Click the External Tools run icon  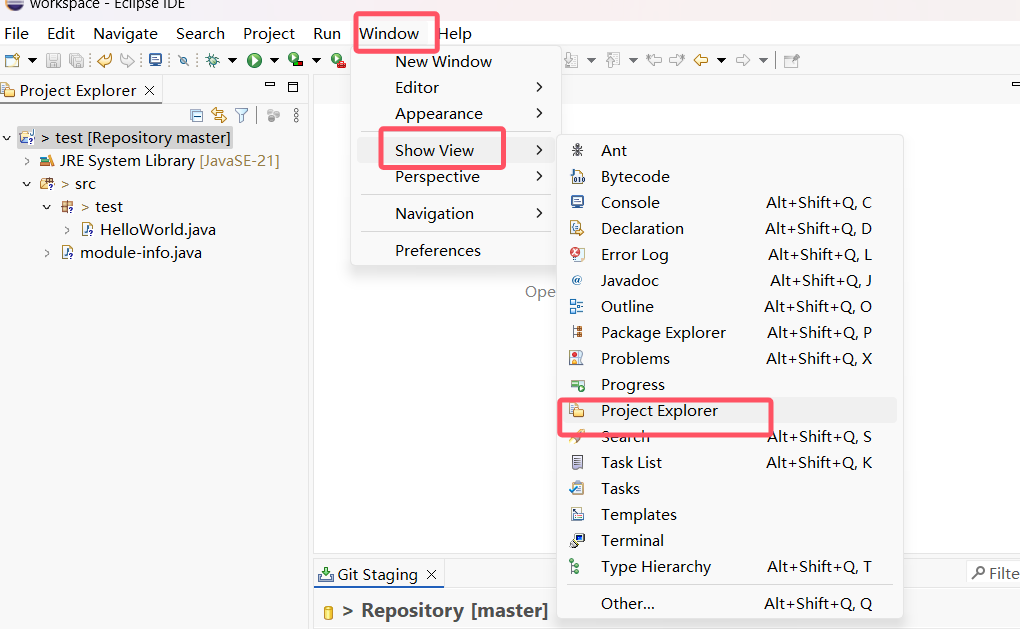click(x=338, y=60)
